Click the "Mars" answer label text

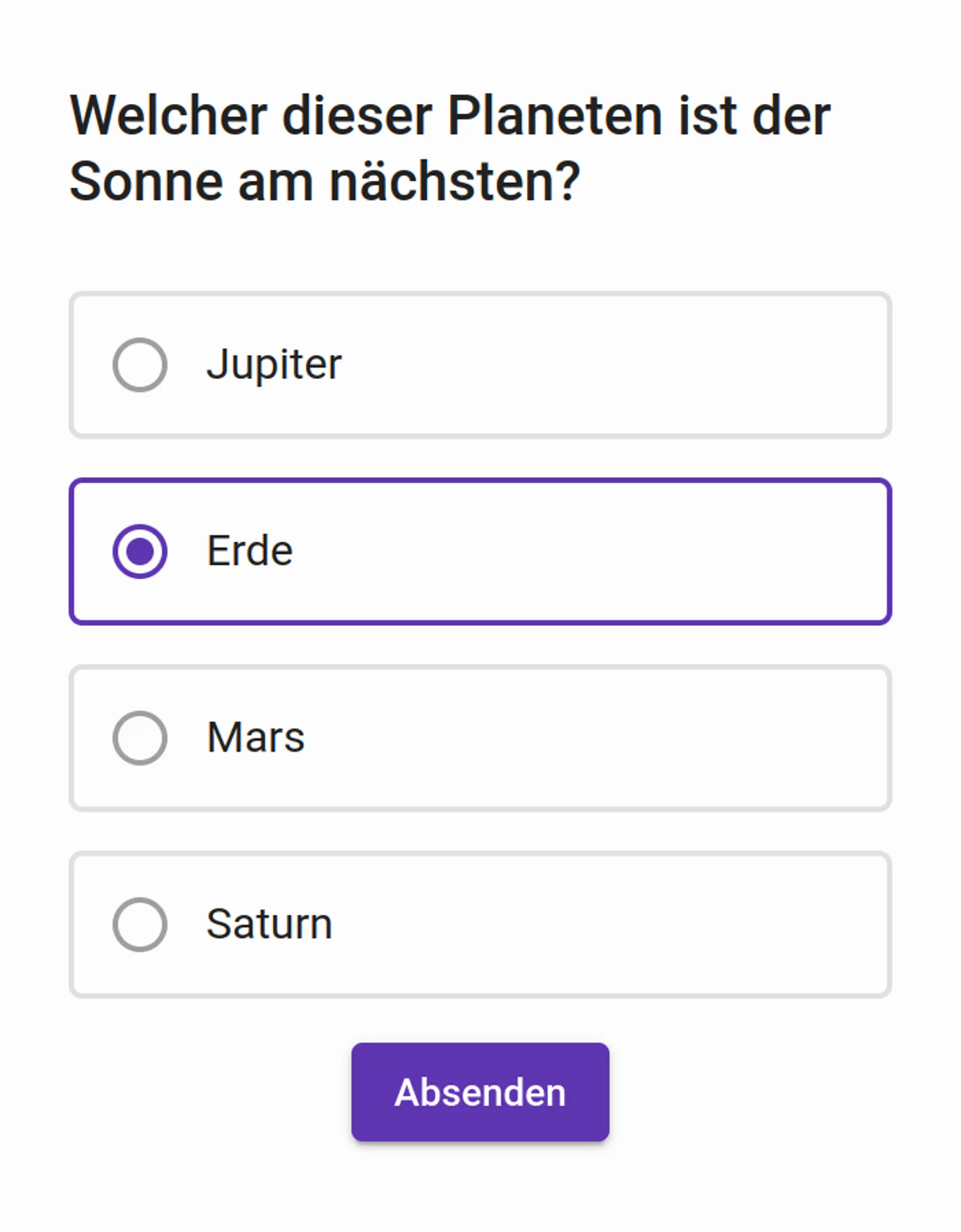click(x=255, y=738)
